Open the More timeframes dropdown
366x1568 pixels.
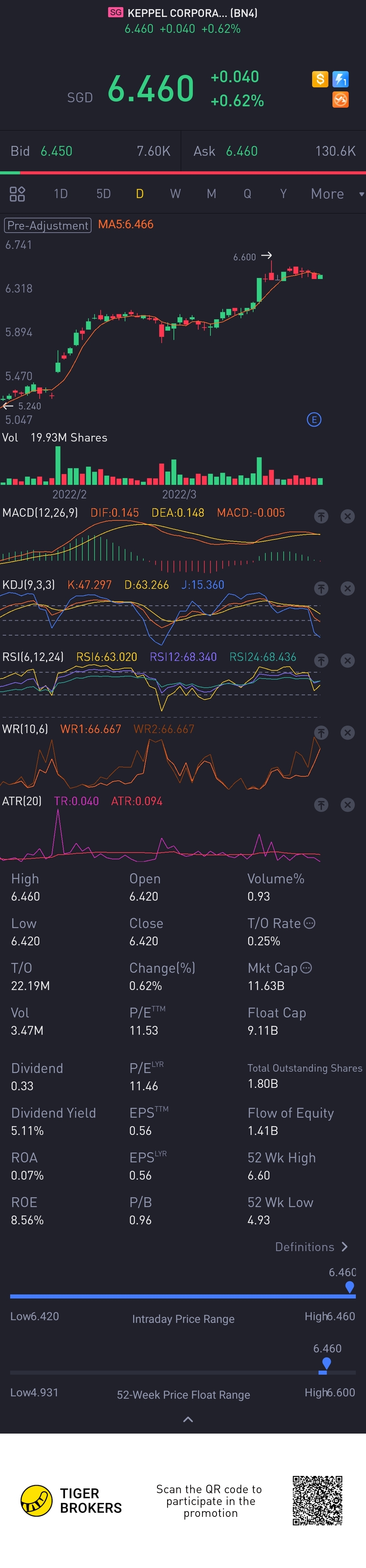[338, 194]
